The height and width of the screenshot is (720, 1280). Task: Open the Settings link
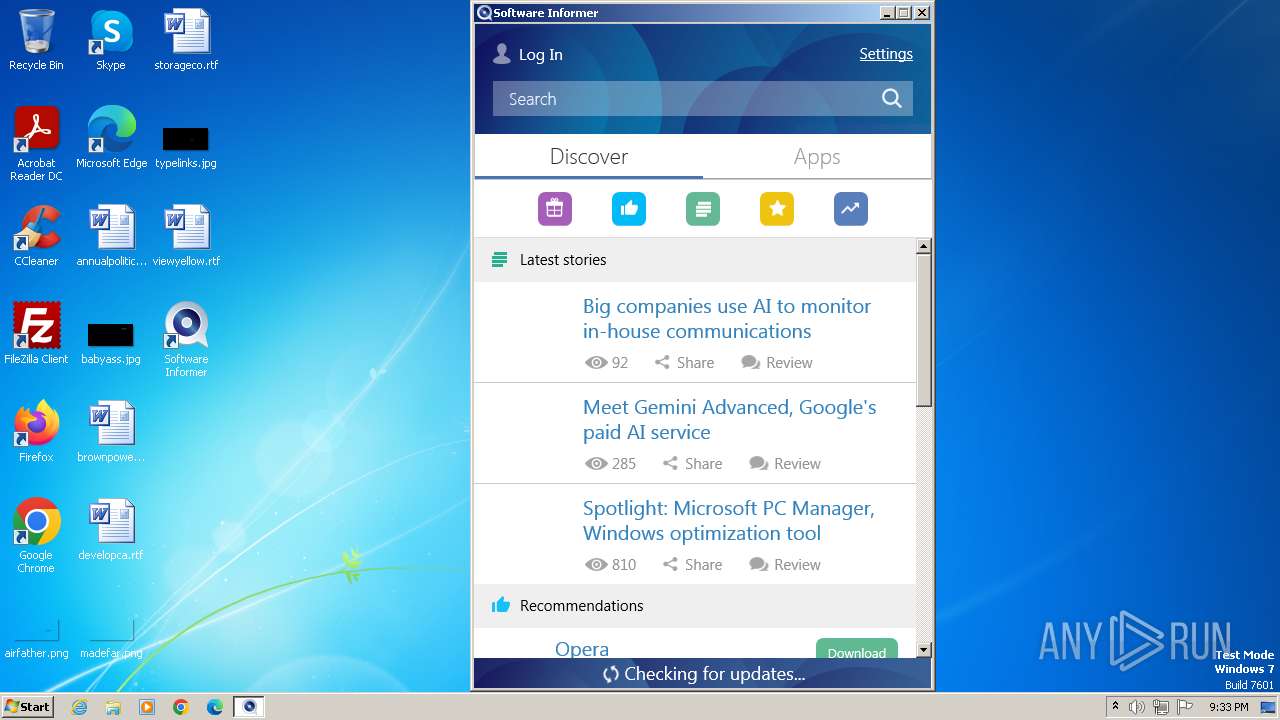pos(886,54)
